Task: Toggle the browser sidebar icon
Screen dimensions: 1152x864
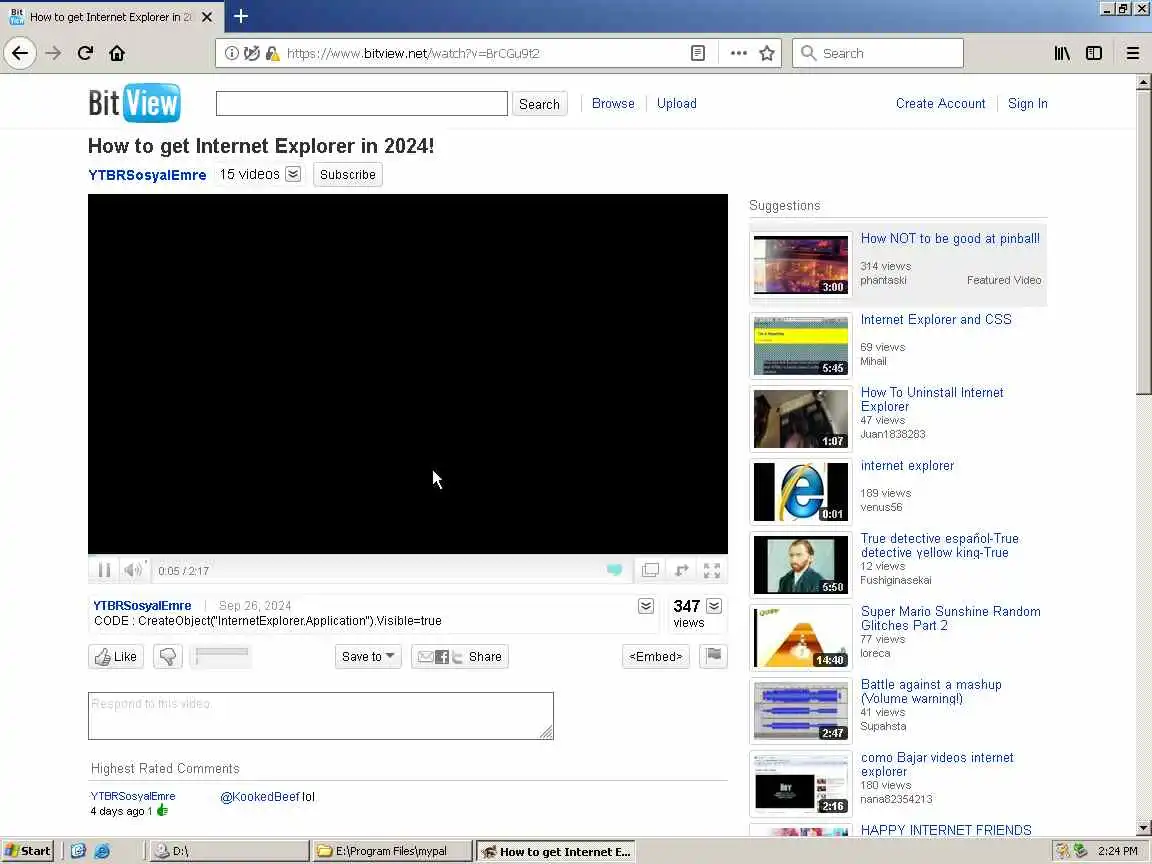Action: (x=1094, y=53)
